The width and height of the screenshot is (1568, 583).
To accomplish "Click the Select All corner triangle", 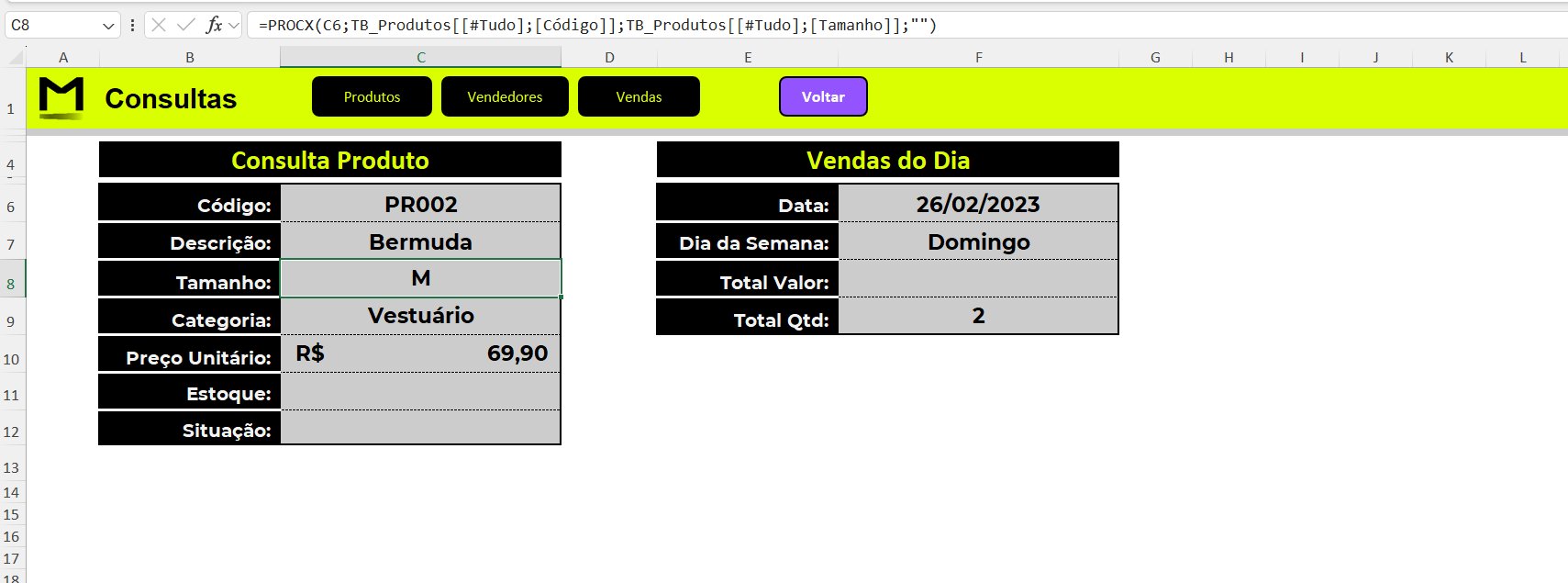I will pyautogui.click(x=16, y=58).
